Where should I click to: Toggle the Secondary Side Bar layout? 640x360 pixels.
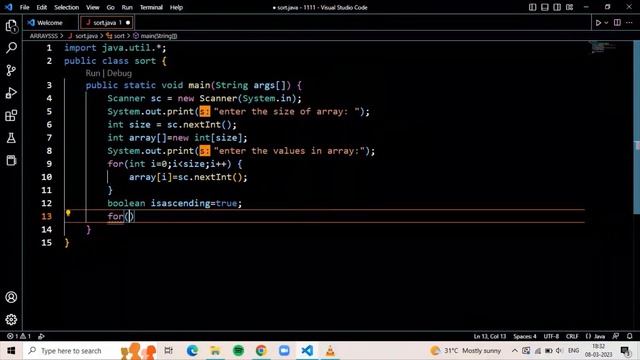tap(557, 7)
